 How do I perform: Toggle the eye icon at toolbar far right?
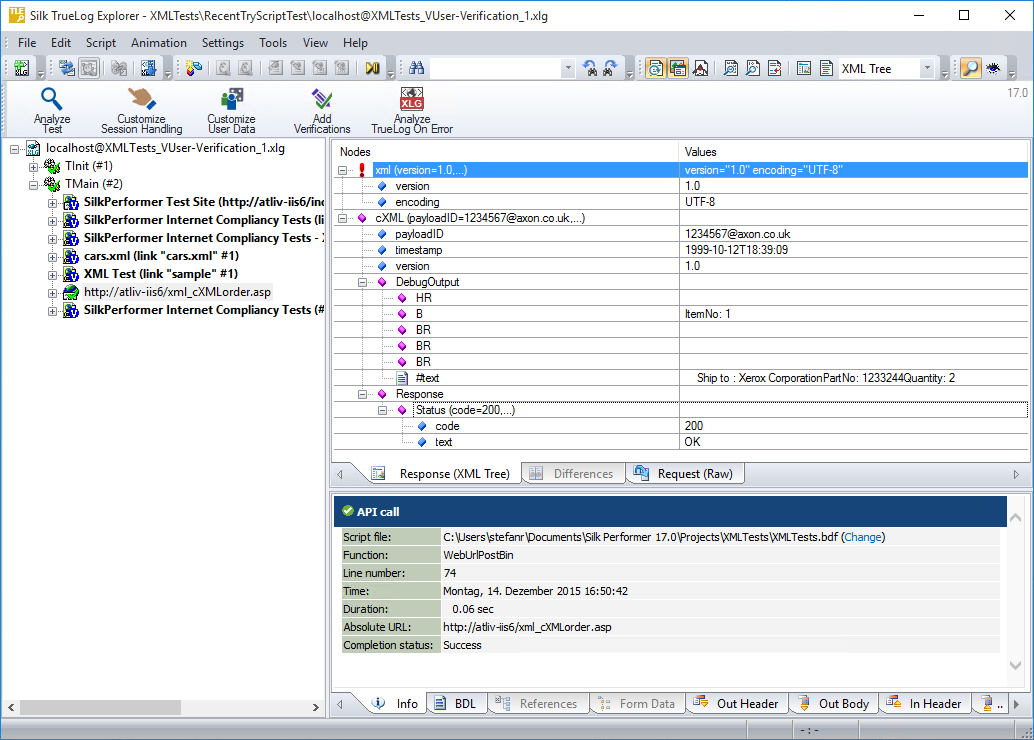(x=993, y=68)
